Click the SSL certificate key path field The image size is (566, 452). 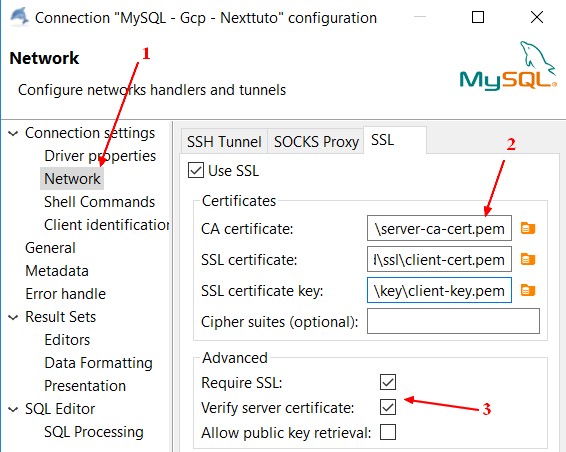[x=439, y=290]
